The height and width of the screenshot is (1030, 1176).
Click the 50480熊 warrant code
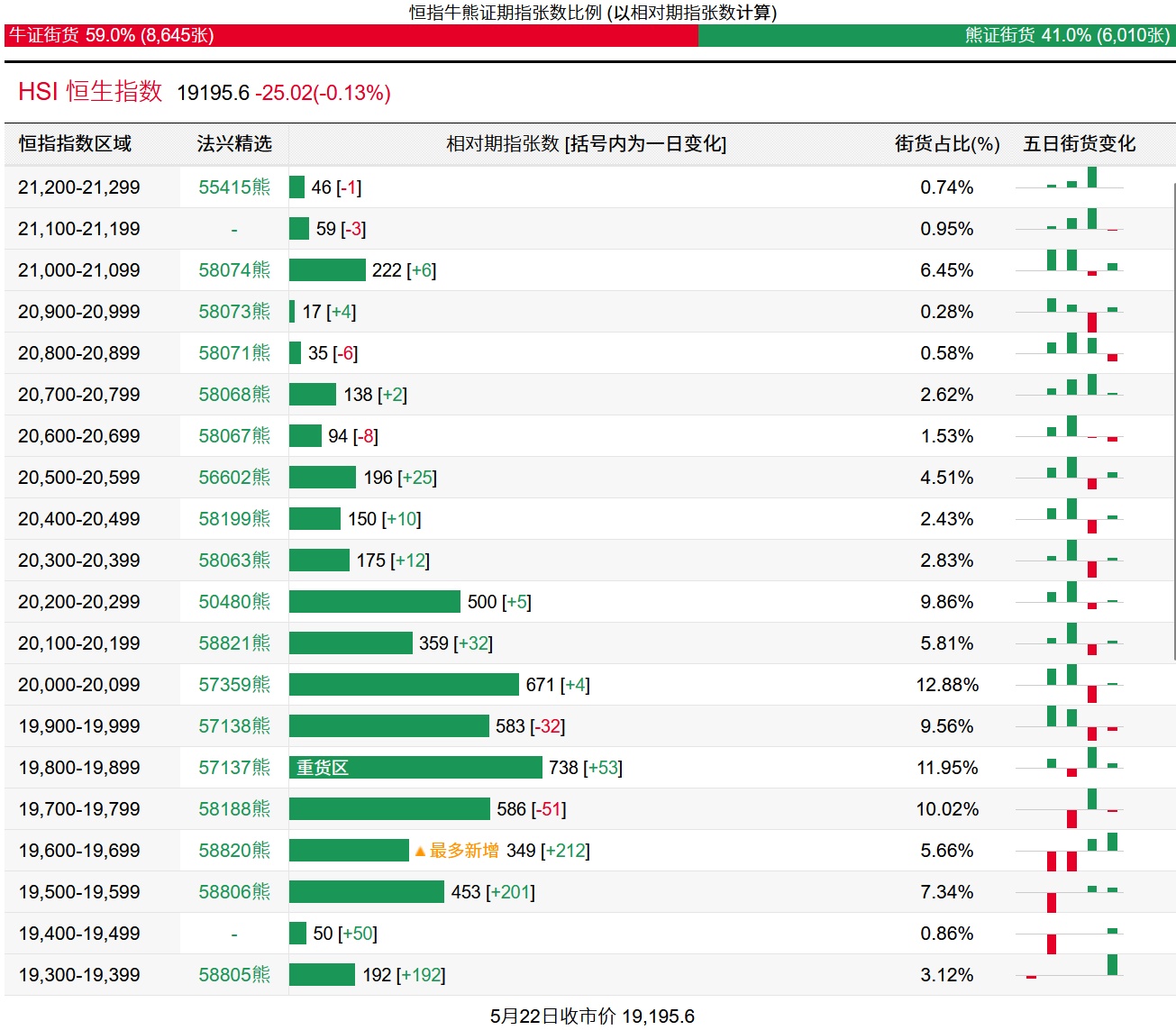(x=234, y=602)
